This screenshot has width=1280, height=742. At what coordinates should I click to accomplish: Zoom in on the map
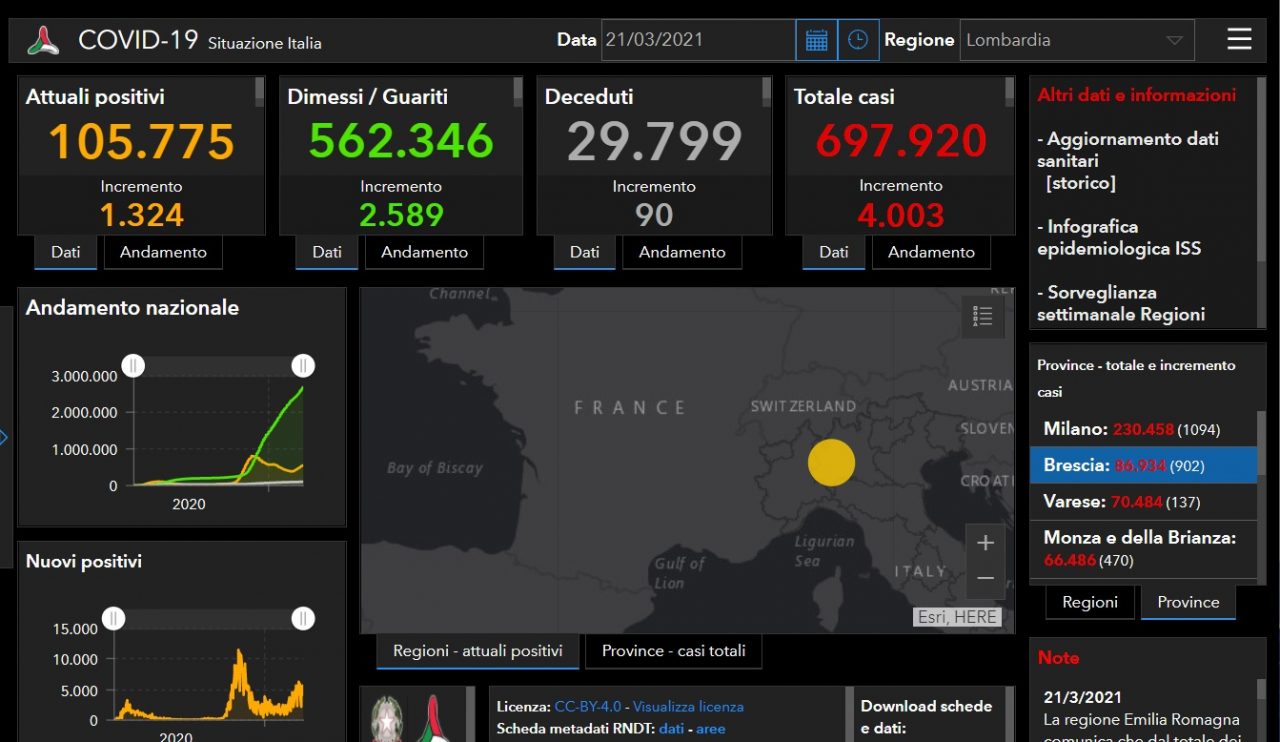(985, 543)
